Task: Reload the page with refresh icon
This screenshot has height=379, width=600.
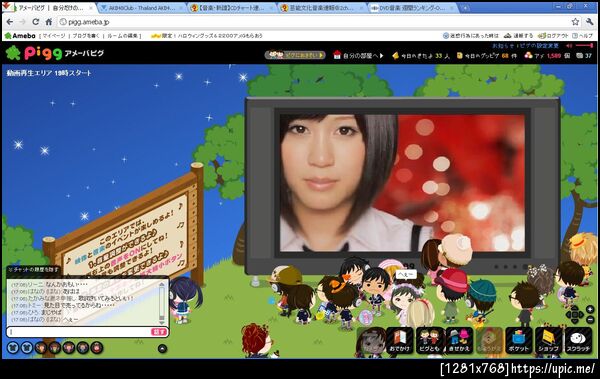Action: click(36, 22)
